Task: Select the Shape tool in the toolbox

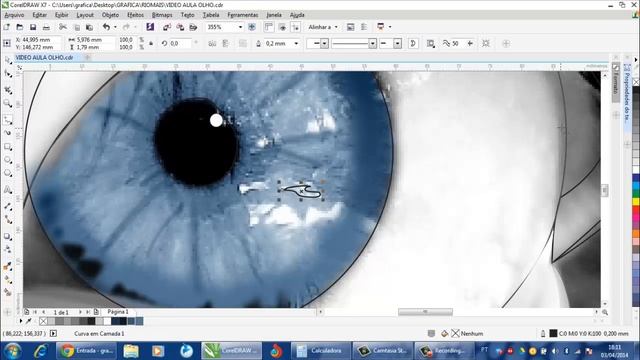Action: 8,74
